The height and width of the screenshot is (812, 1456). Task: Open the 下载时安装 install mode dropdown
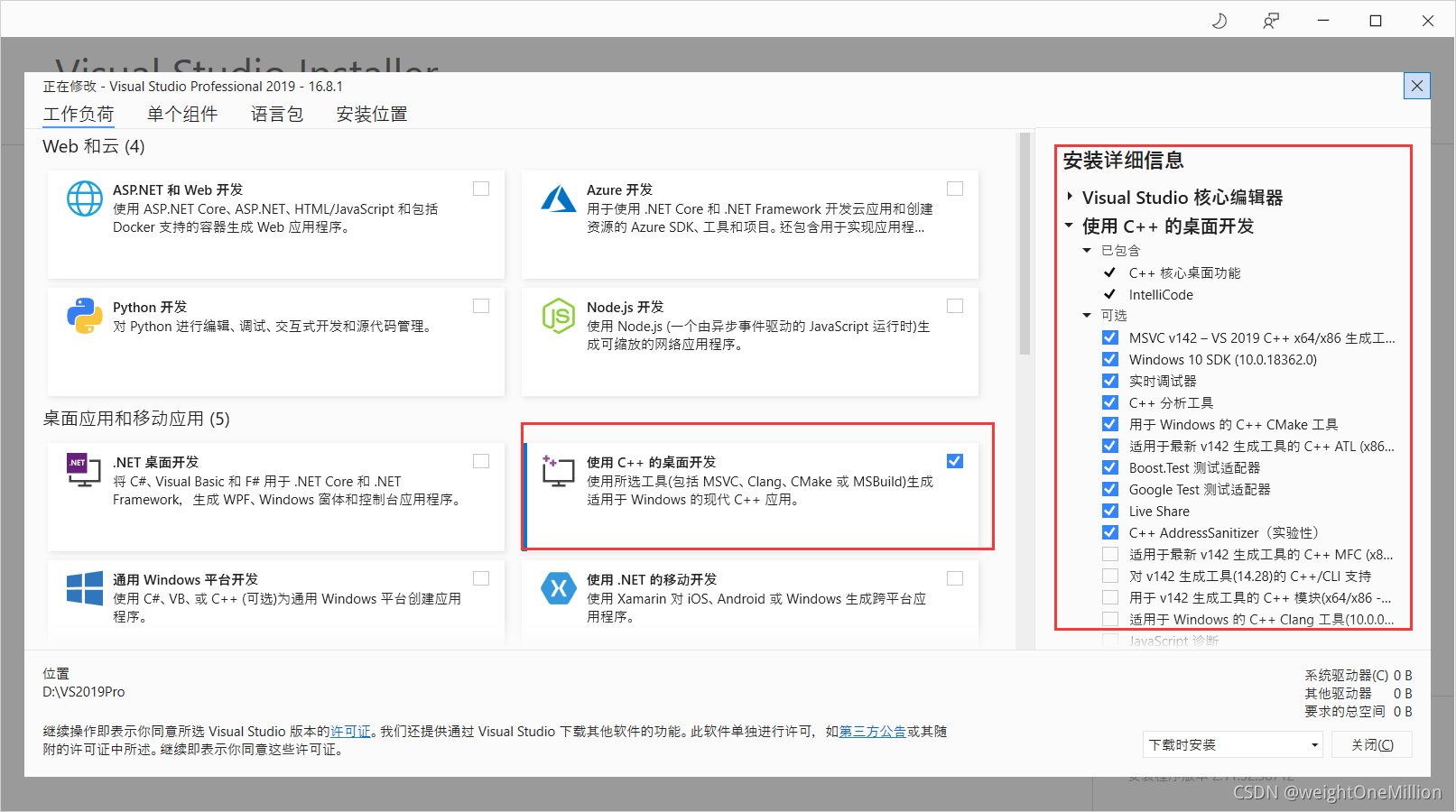click(1232, 744)
